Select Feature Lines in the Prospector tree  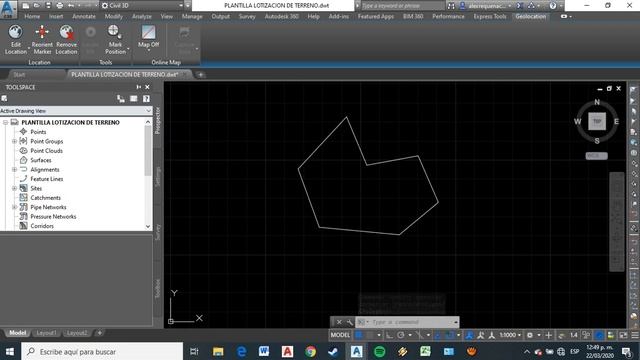46,179
